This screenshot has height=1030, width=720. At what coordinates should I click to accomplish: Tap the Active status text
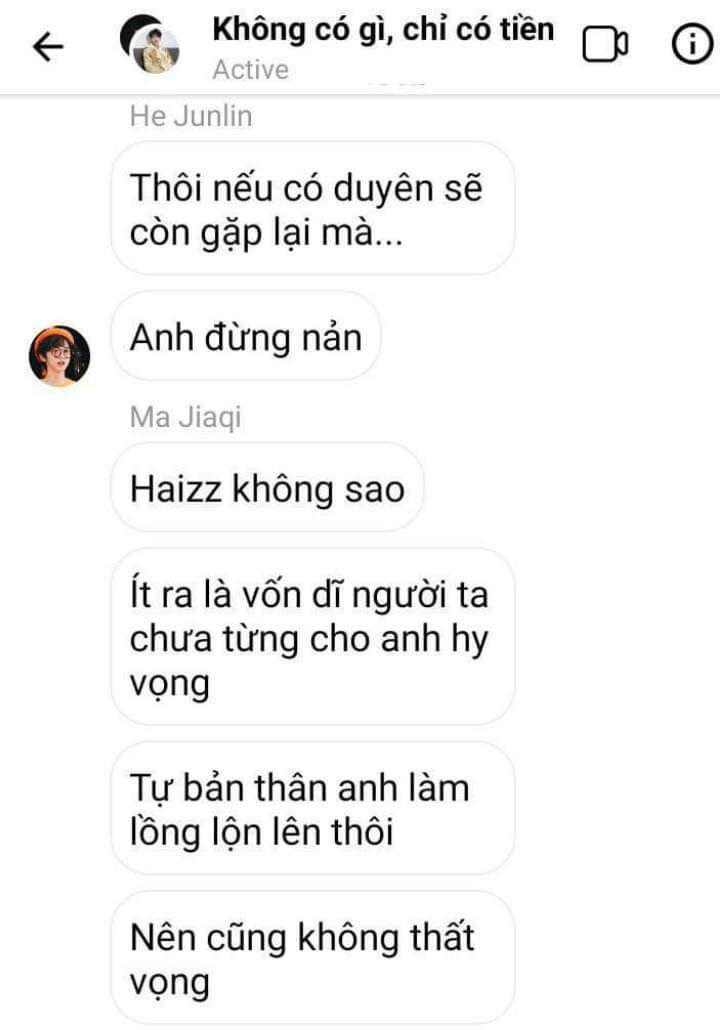(250, 70)
